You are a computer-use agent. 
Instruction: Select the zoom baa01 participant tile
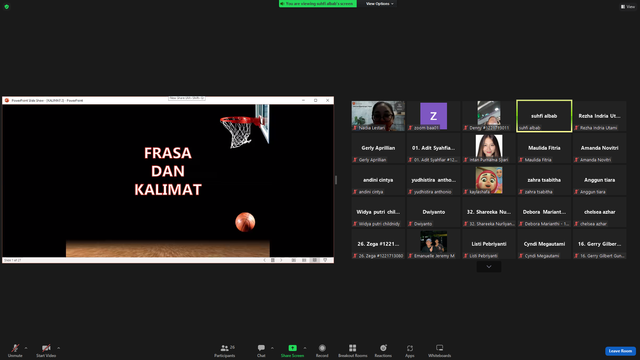tap(433, 116)
